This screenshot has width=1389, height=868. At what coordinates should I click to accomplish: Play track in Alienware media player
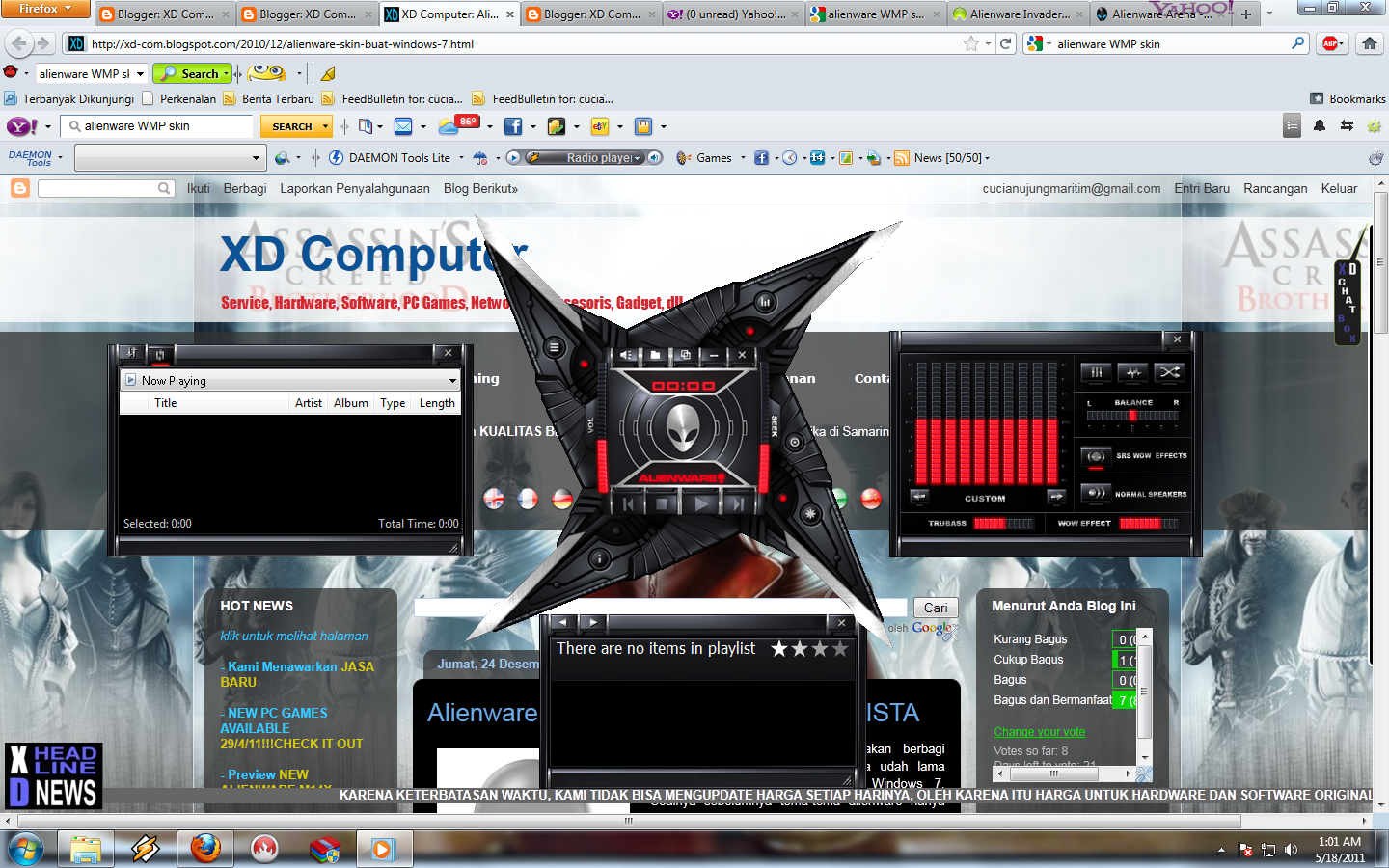[701, 502]
